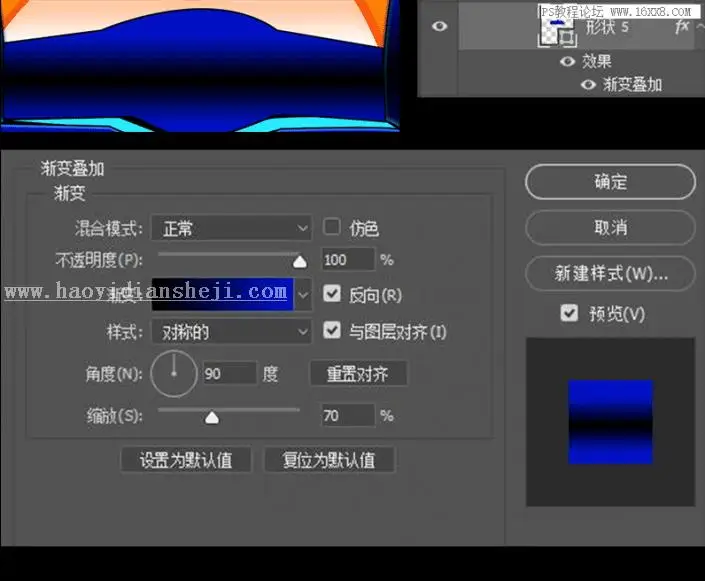Toggle the 预览(V) preview checkbox

point(569,313)
